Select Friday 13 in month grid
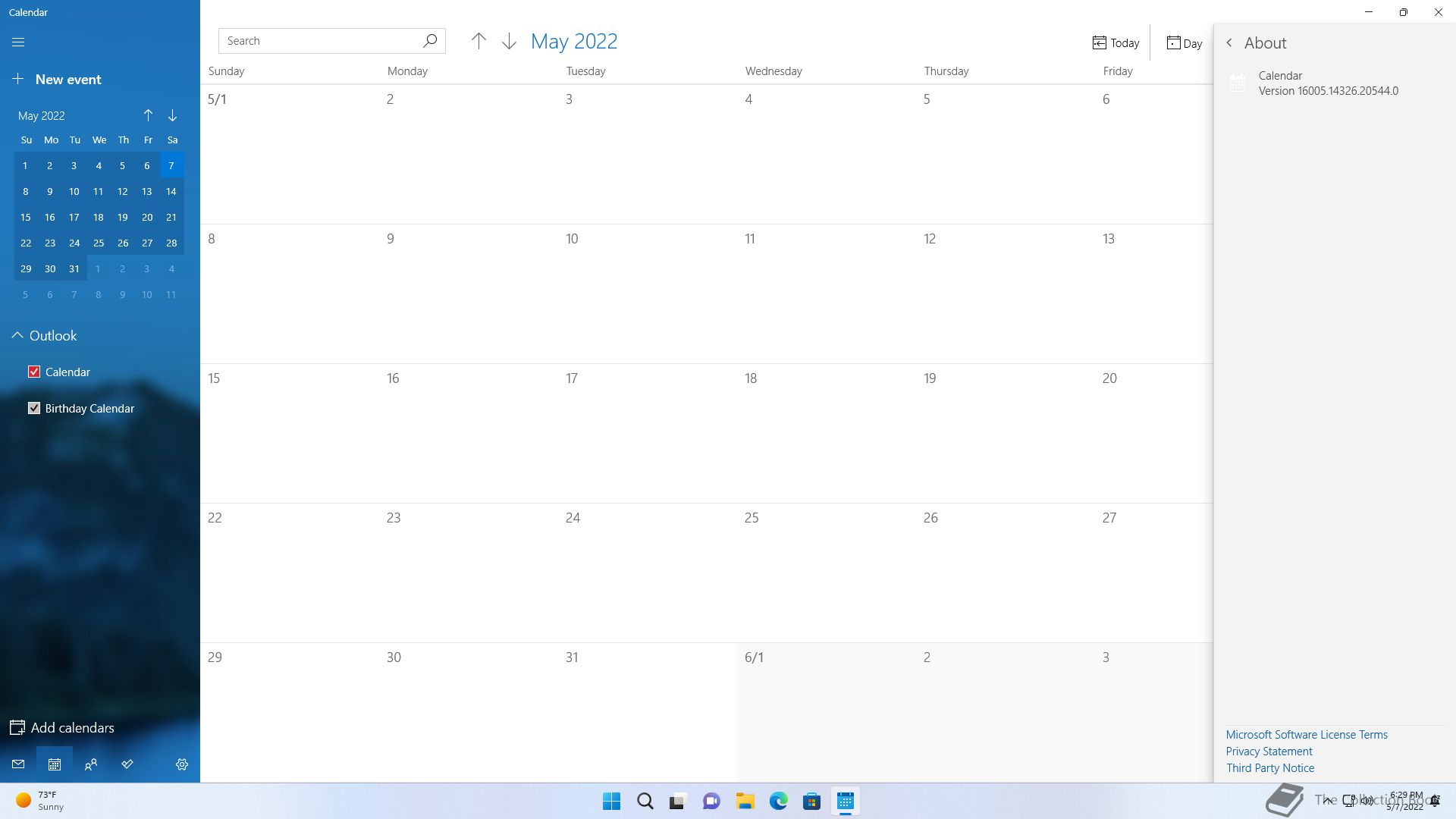Image resolution: width=1456 pixels, height=819 pixels. 1153,294
